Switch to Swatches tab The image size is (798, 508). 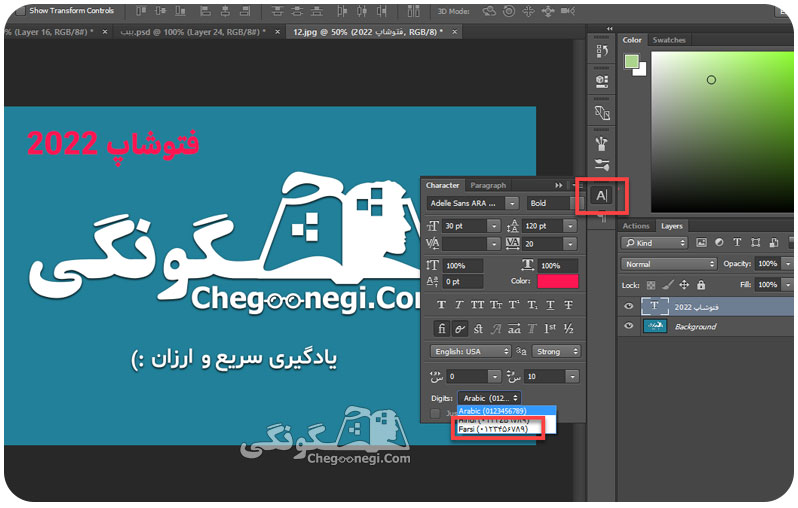coord(669,40)
